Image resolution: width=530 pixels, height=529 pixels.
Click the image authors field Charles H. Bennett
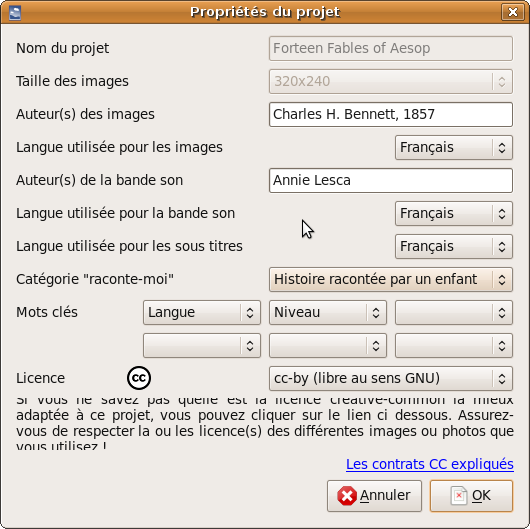pos(391,115)
